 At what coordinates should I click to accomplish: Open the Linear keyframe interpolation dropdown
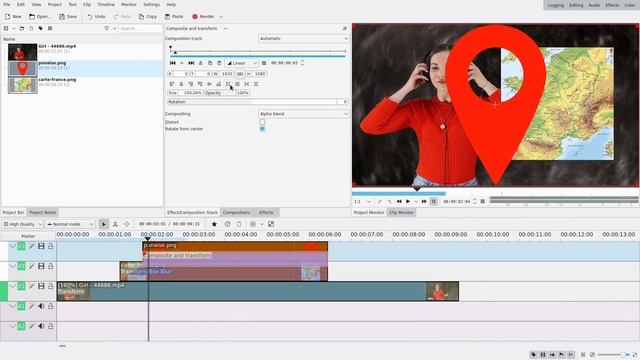[242, 63]
